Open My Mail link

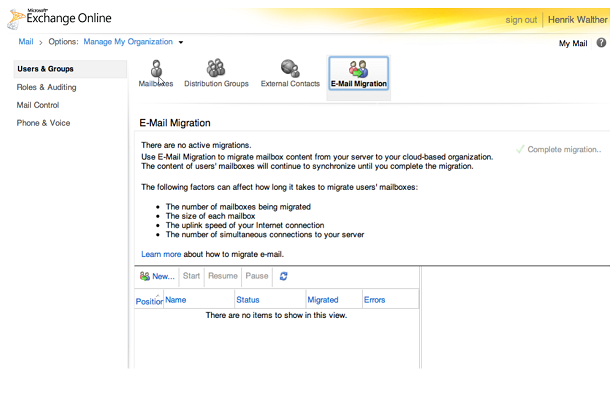573,43
